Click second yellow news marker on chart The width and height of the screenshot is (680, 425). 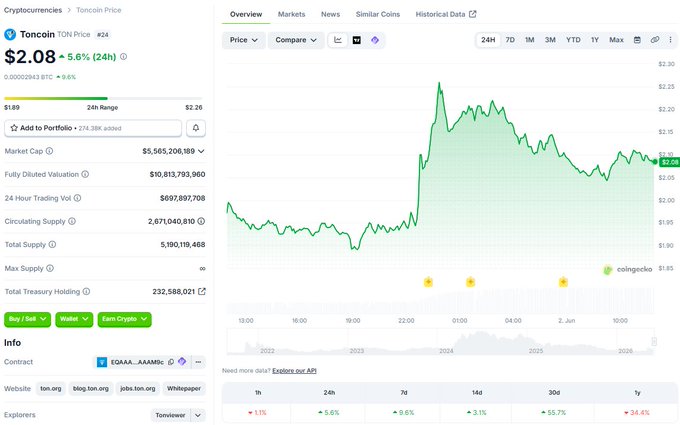(470, 282)
